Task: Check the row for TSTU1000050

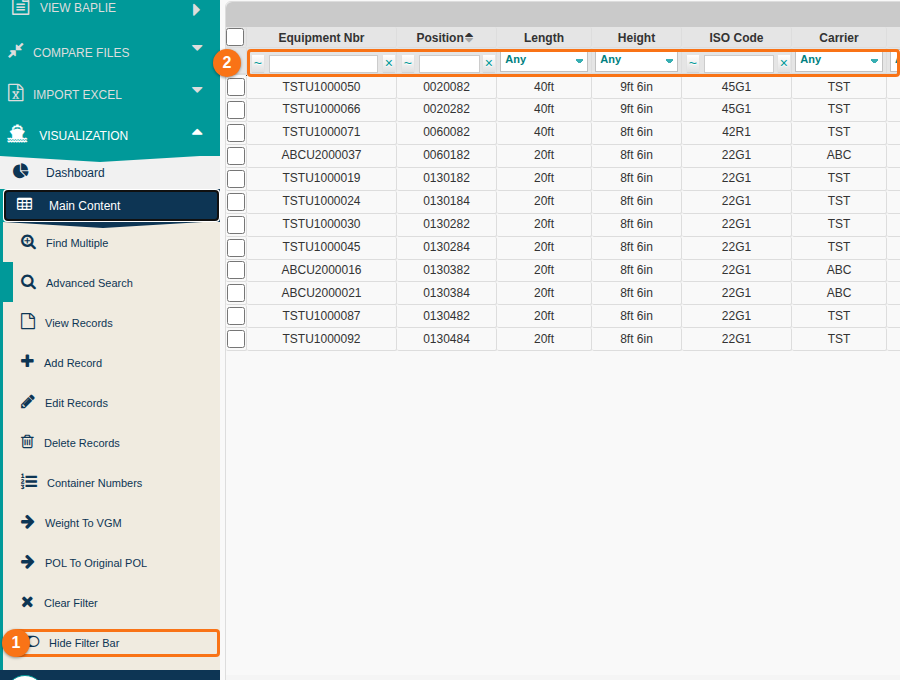Action: 236,87
